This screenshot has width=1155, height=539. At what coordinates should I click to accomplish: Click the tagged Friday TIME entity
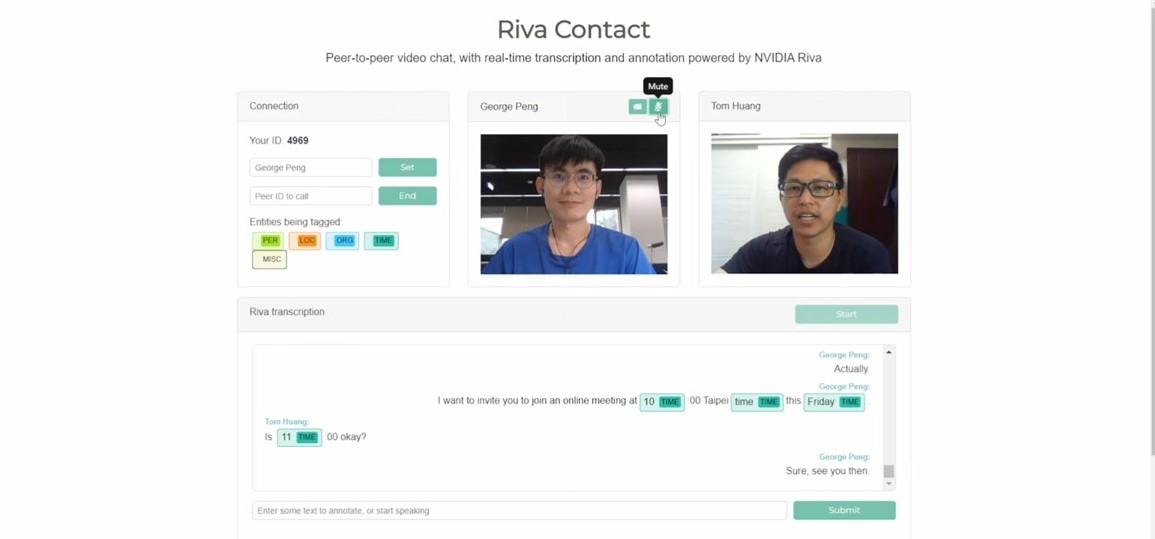coord(834,402)
